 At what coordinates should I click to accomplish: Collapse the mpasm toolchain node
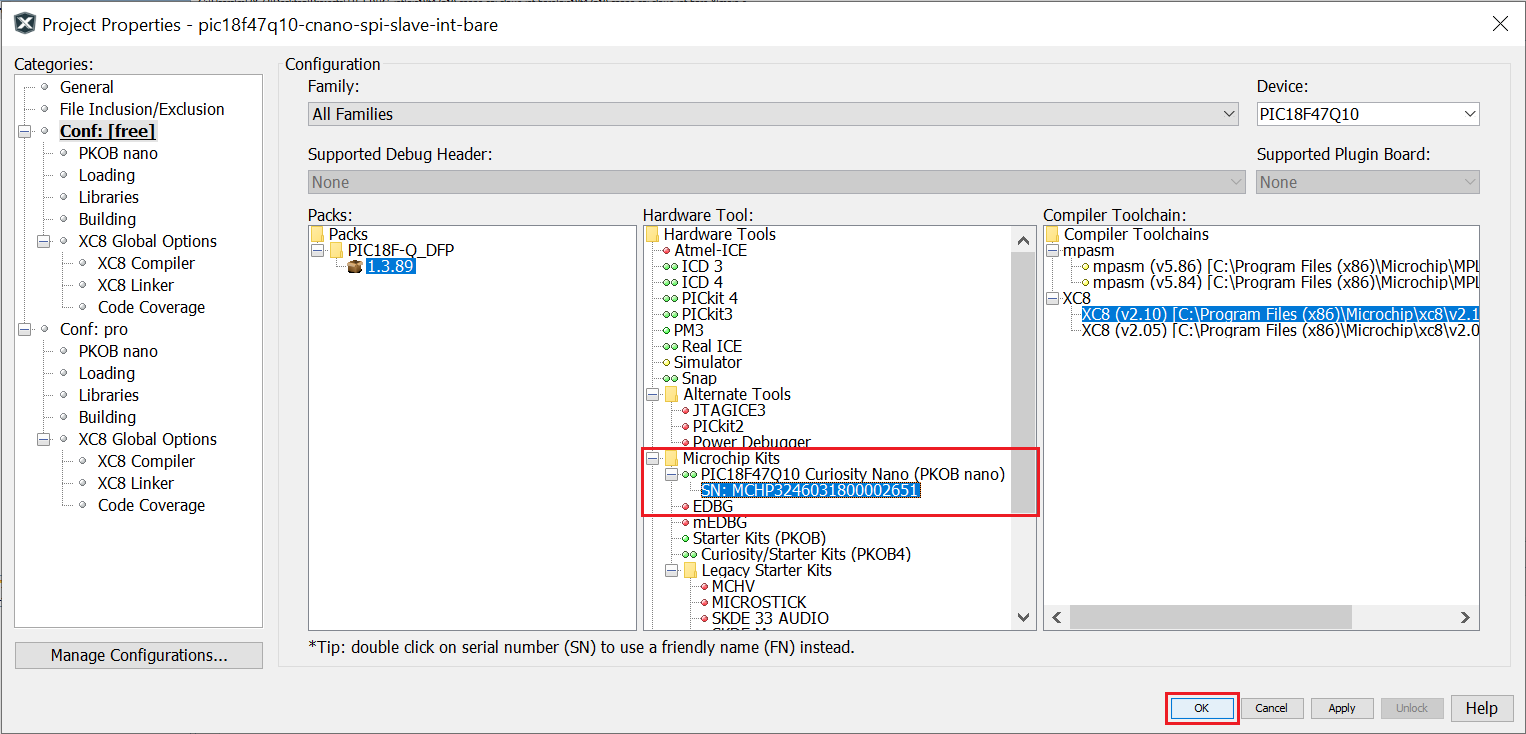point(1053,250)
